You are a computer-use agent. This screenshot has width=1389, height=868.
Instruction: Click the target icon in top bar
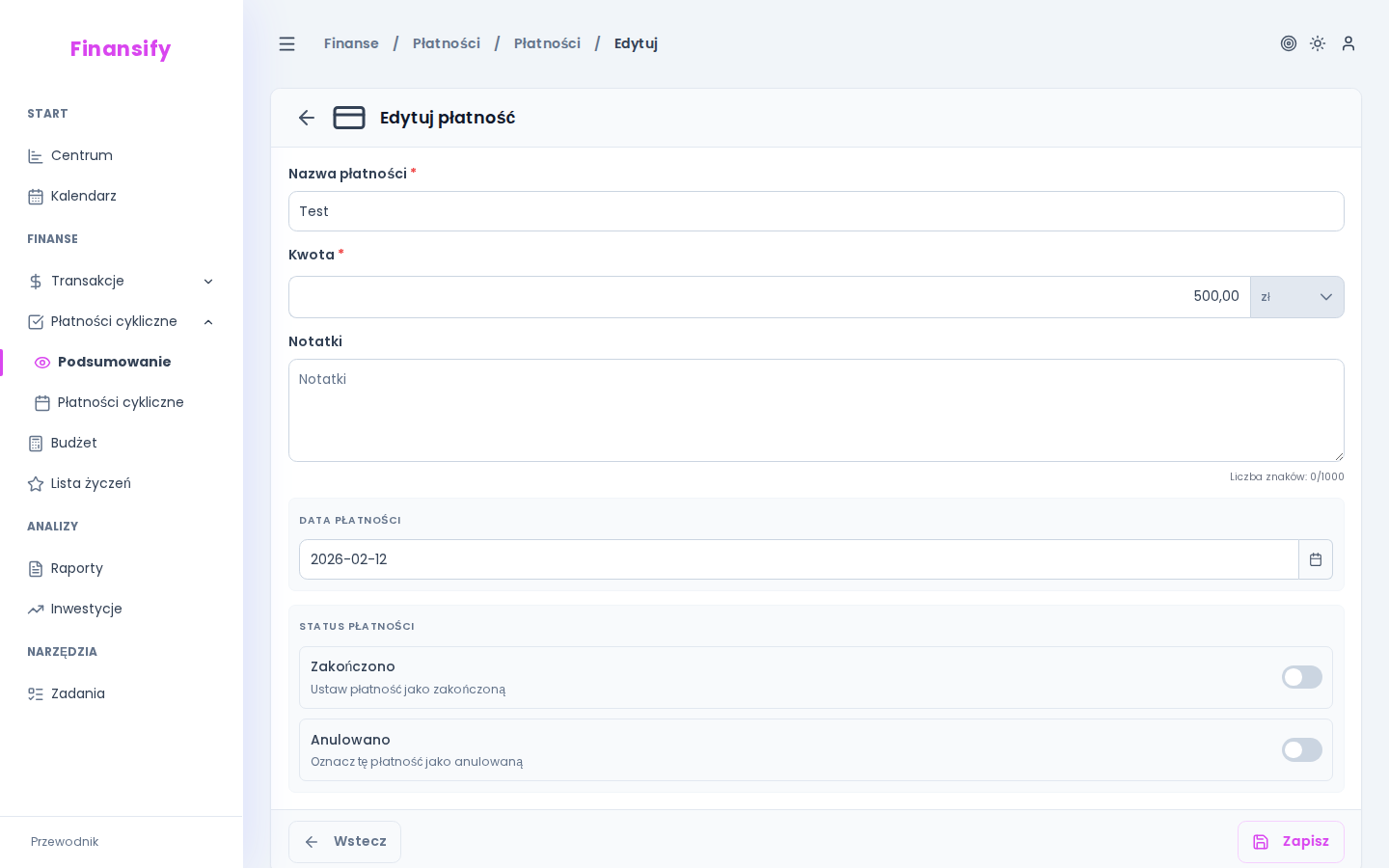coord(1288,43)
